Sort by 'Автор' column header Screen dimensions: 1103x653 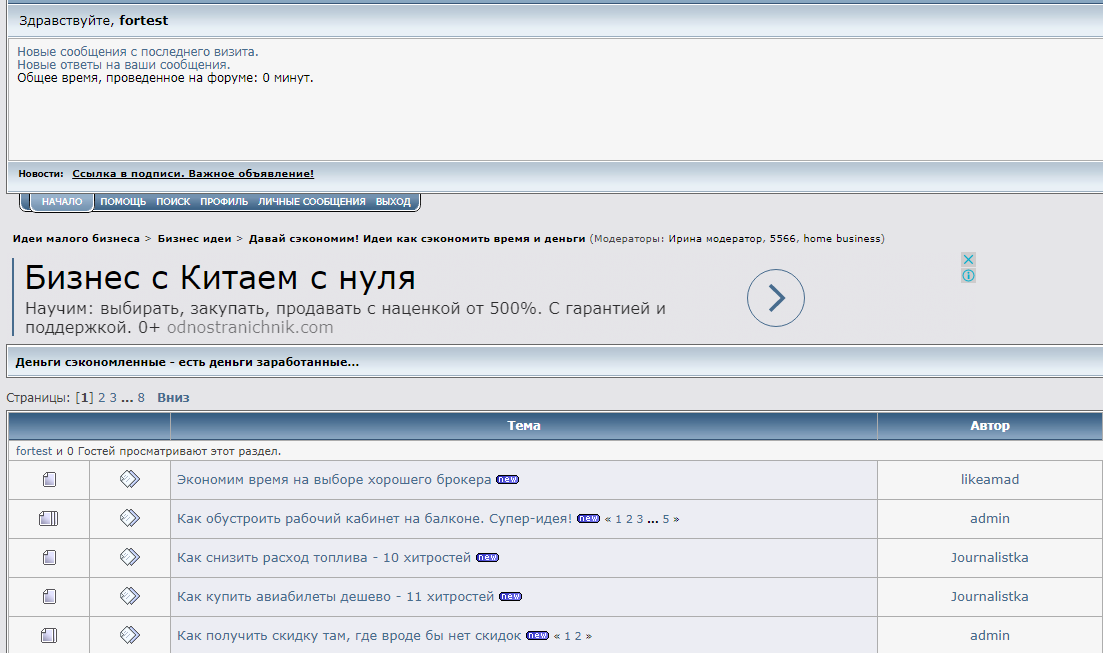pos(990,426)
